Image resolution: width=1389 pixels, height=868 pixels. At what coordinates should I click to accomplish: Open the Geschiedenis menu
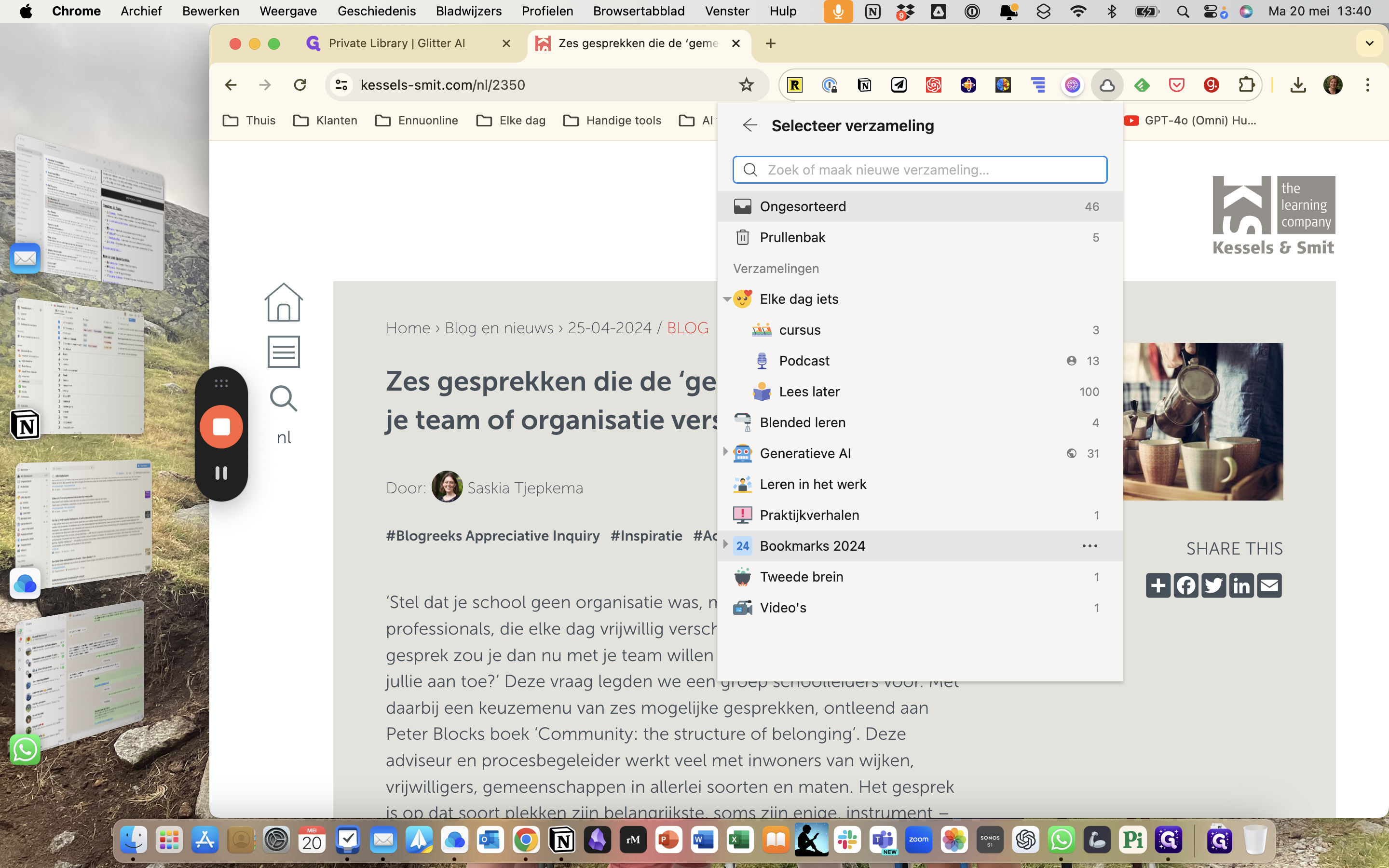tap(377, 12)
